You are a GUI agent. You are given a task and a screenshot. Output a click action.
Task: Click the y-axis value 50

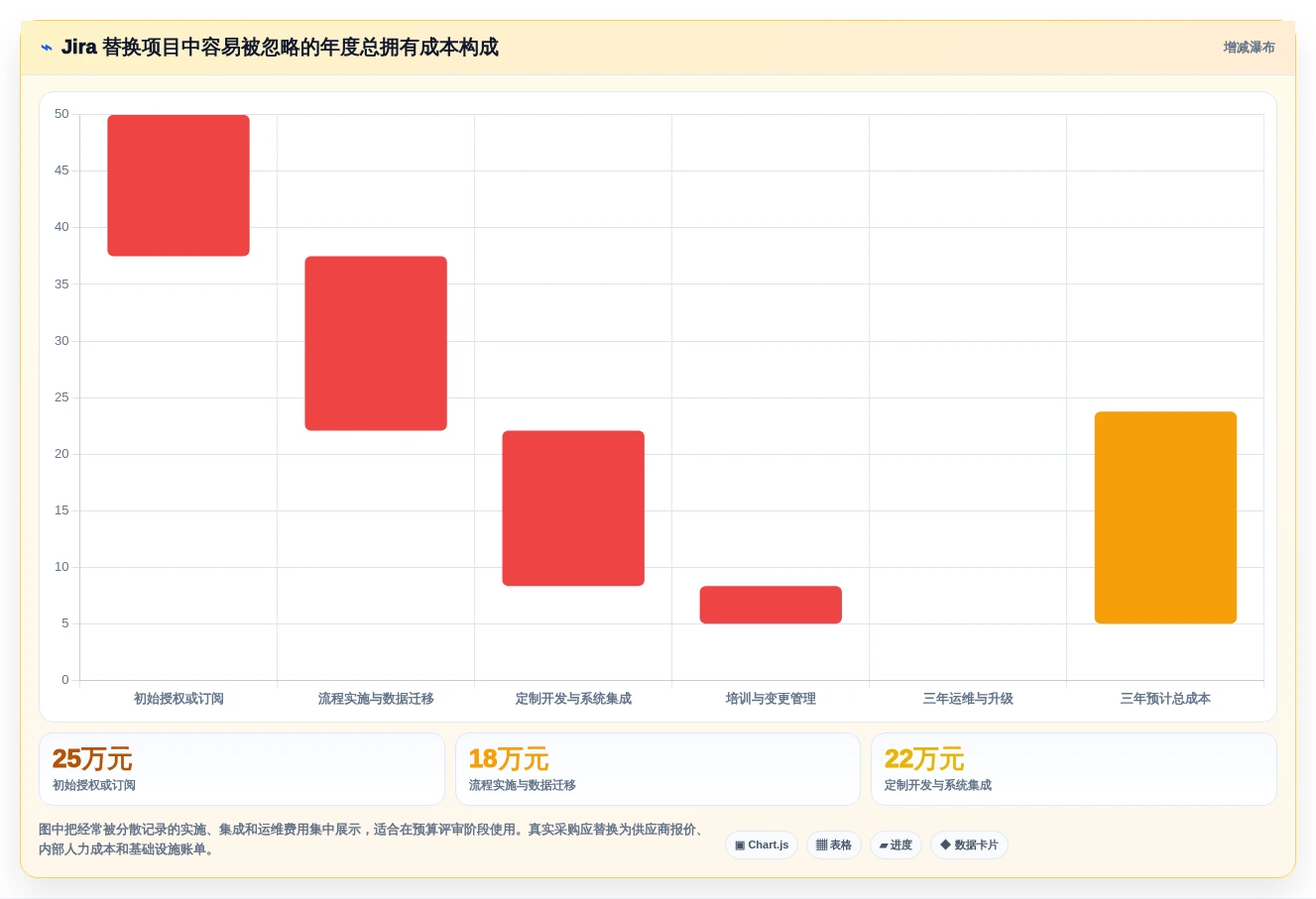pos(61,114)
